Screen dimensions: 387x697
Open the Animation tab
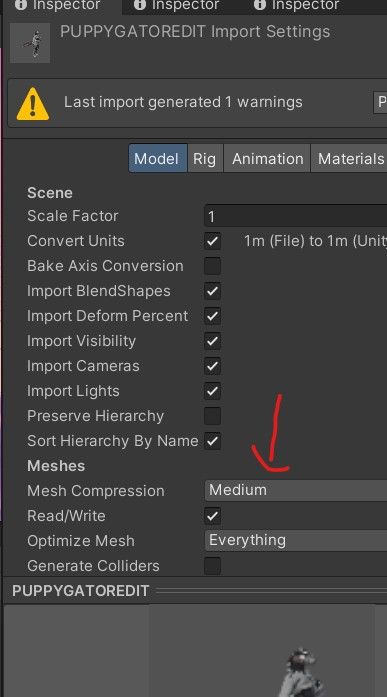267,158
